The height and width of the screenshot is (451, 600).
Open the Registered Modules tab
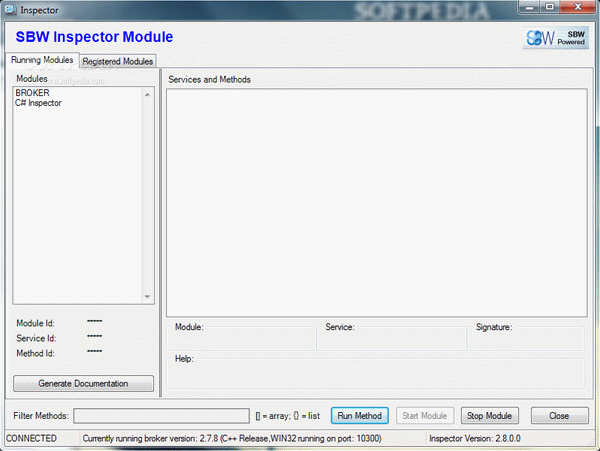pyautogui.click(x=117, y=61)
